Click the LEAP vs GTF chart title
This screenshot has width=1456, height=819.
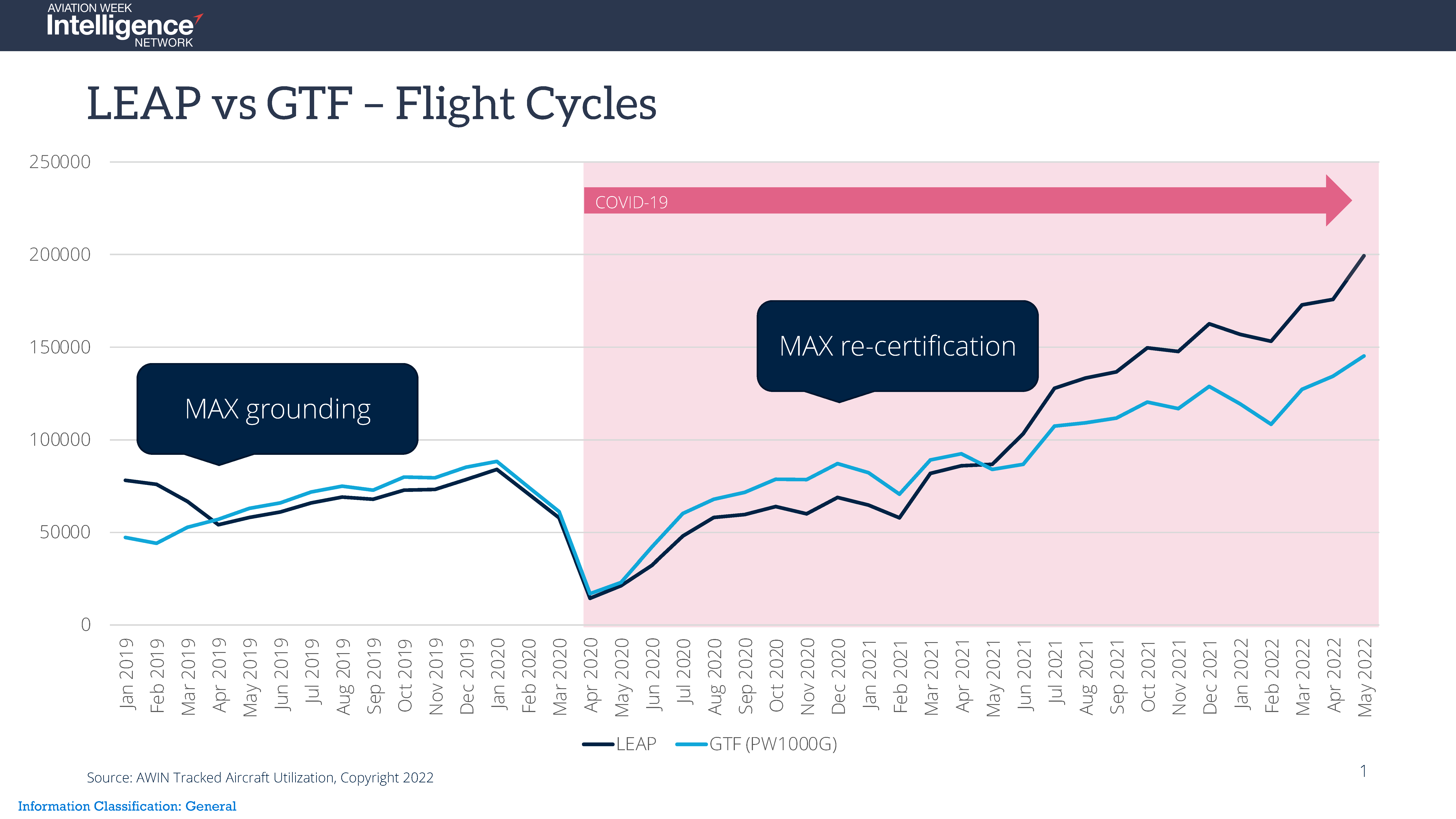(371, 103)
